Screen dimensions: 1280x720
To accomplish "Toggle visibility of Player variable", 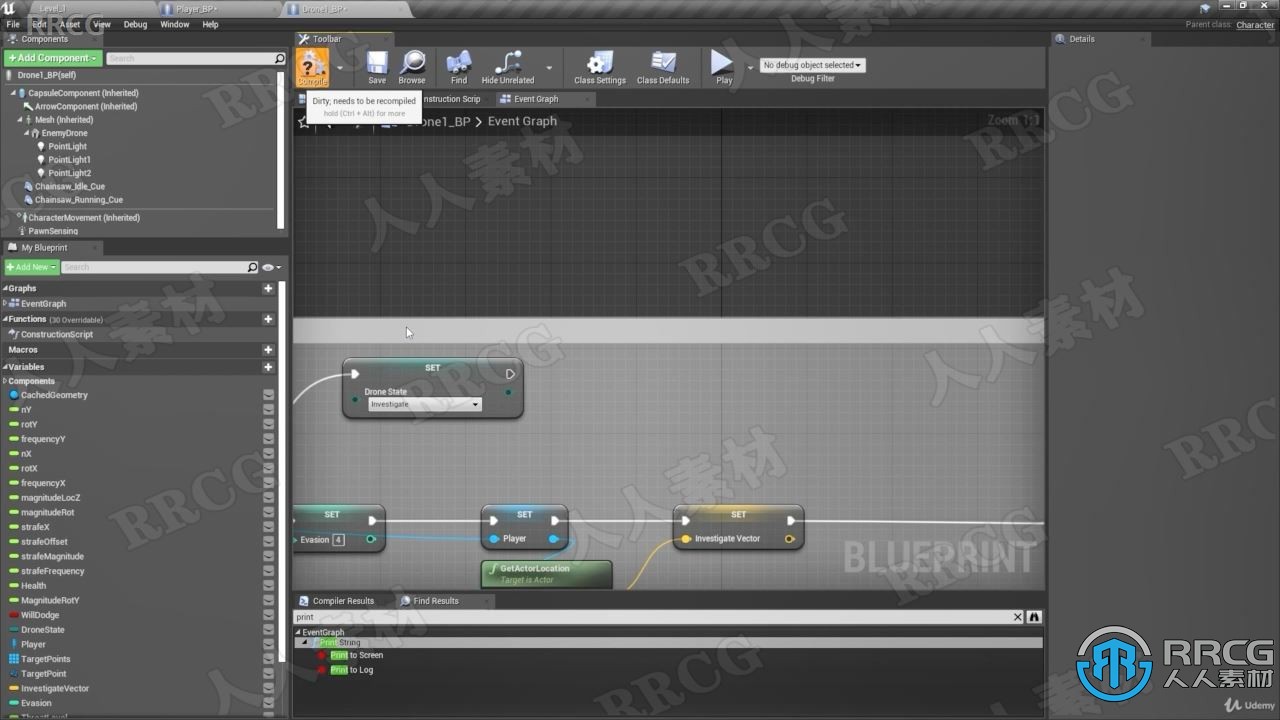I will pos(268,645).
